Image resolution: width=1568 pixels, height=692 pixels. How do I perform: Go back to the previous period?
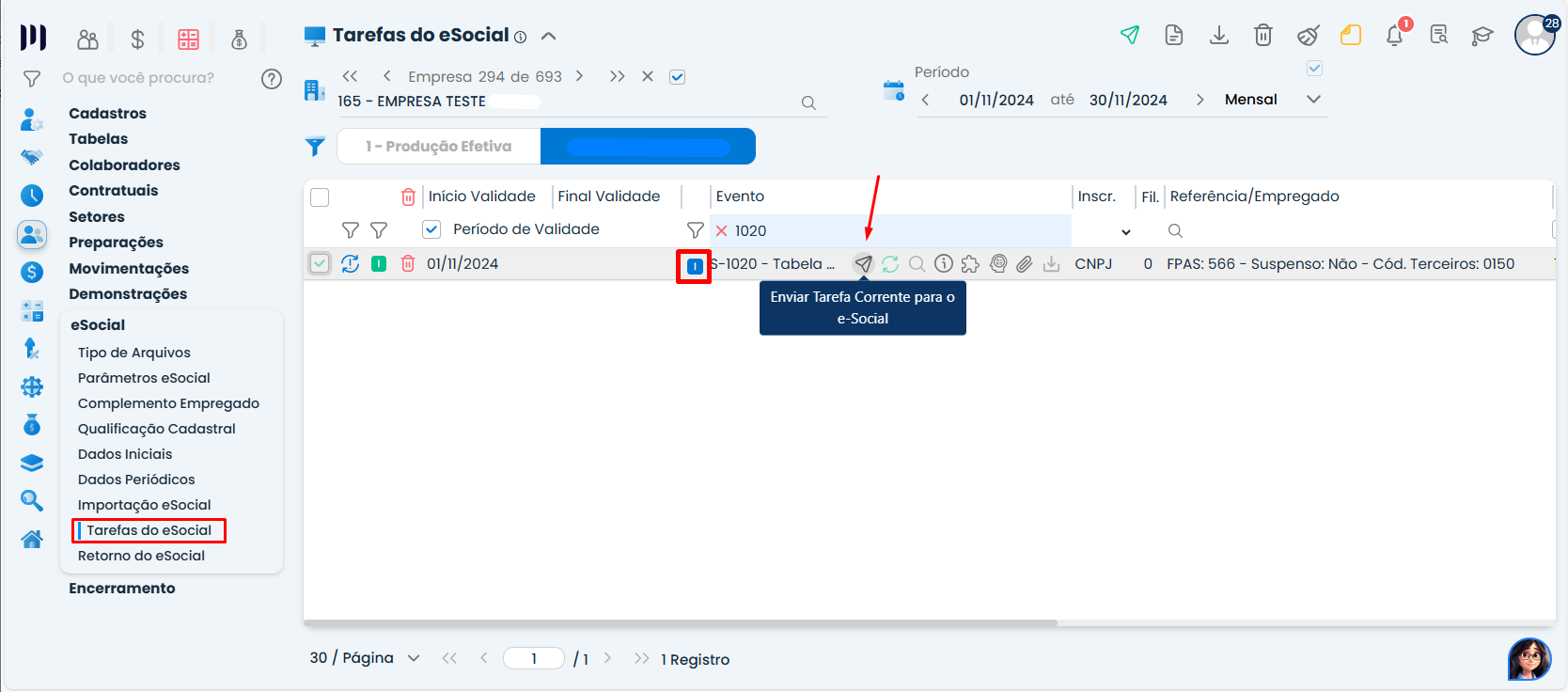[x=925, y=100]
